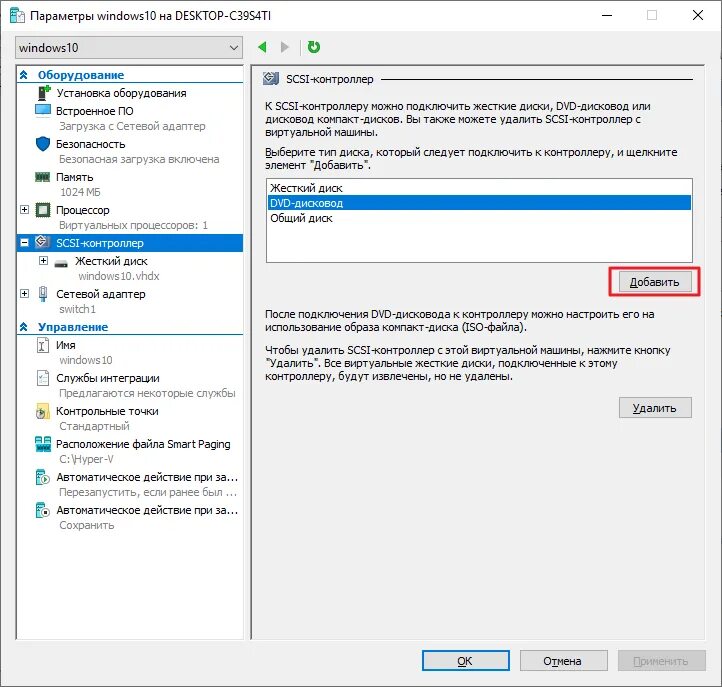This screenshot has width=722, height=687.
Task: Expand the Сетевой адаптер tree node
Action: pos(24,293)
